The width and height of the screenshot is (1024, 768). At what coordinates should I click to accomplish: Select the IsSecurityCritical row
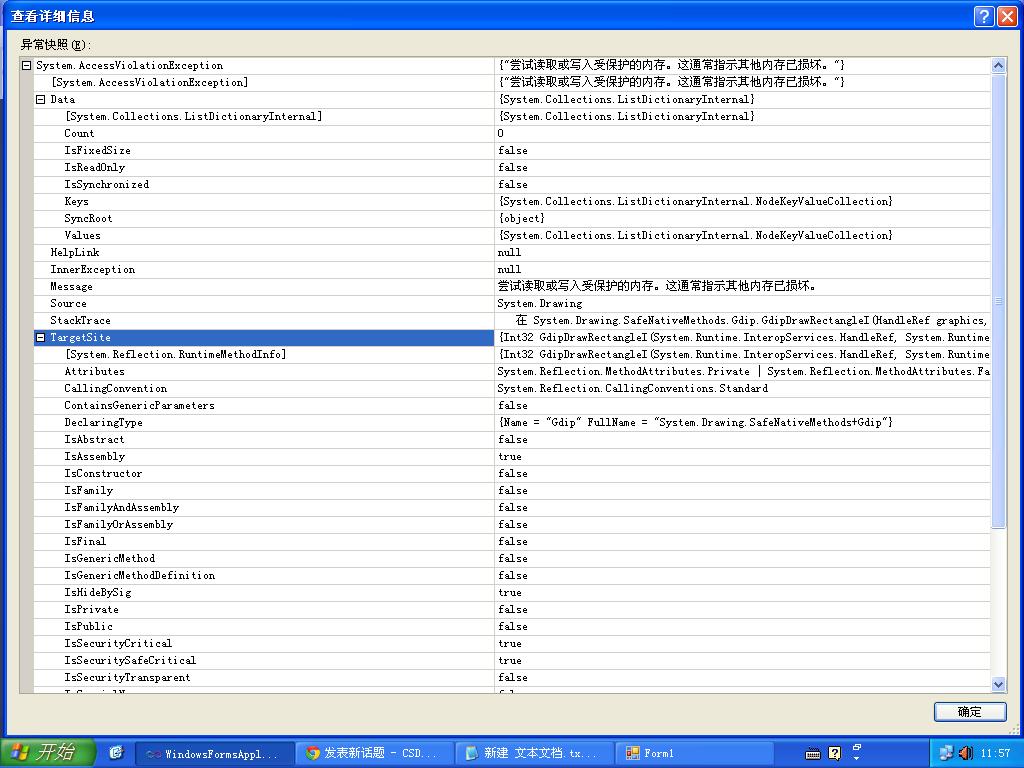(x=512, y=643)
